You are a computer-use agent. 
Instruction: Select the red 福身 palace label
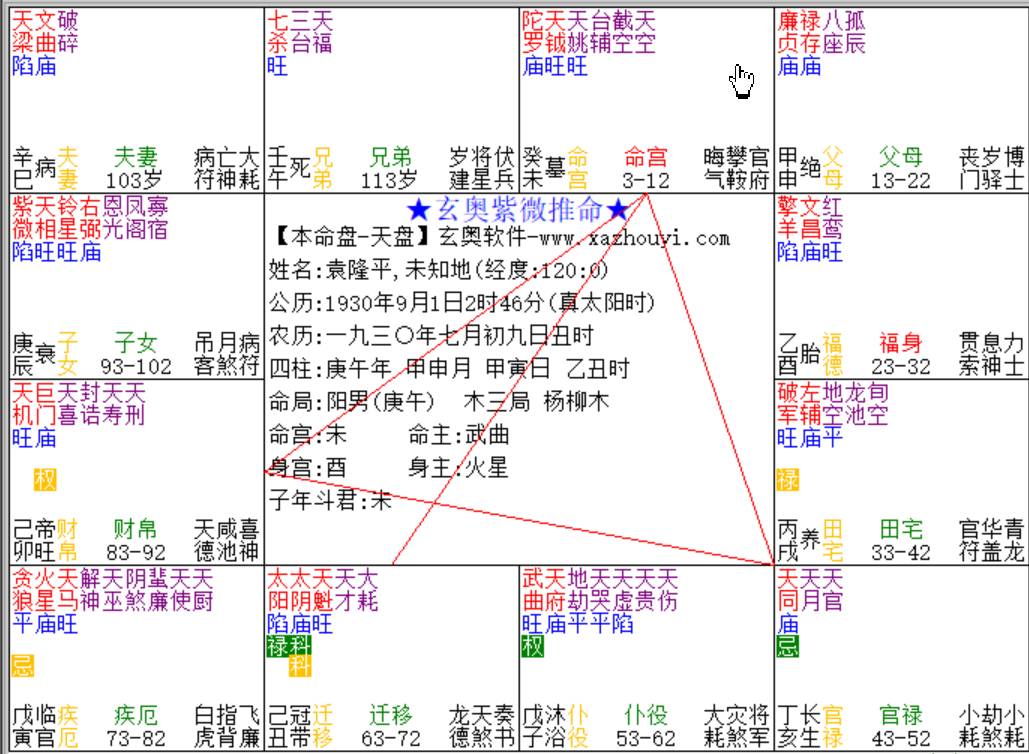tap(900, 343)
